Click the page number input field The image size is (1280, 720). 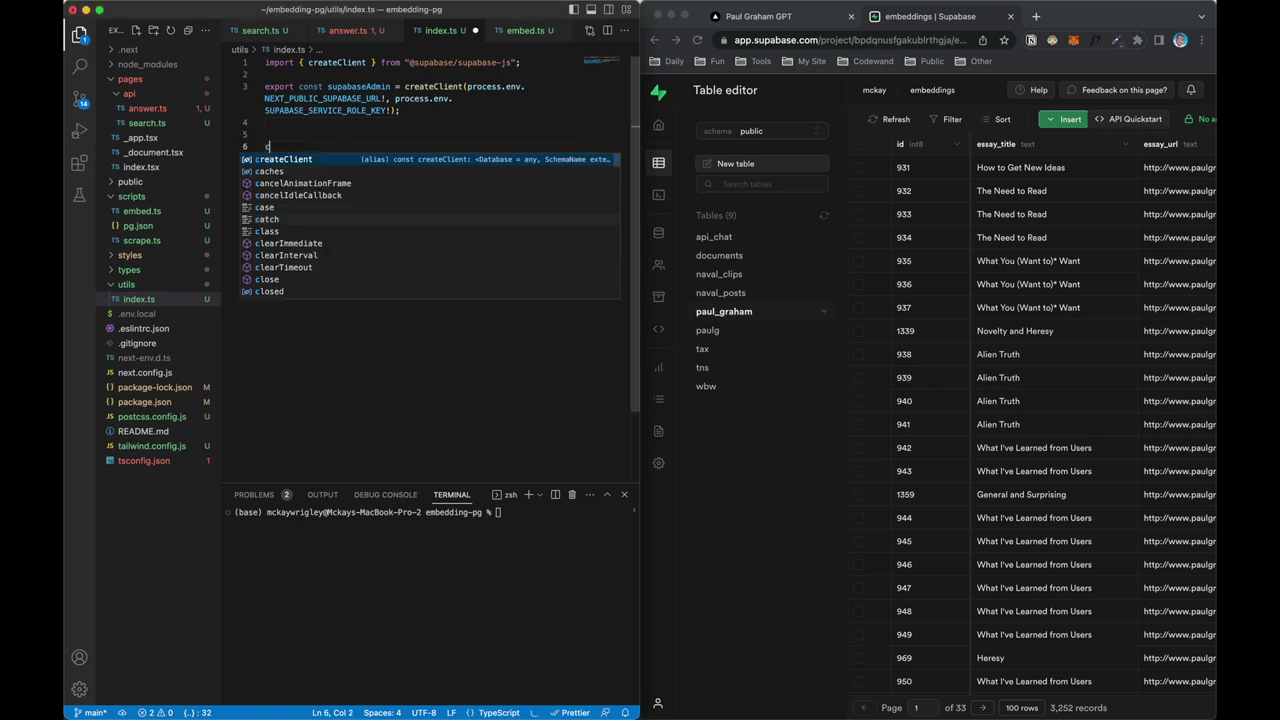[x=923, y=708]
